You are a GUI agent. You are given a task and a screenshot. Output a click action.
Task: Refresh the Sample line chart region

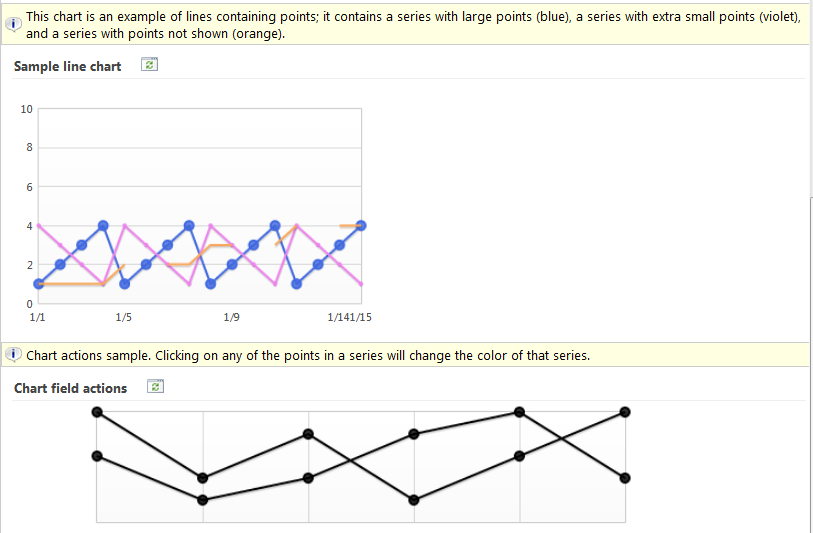click(x=149, y=65)
